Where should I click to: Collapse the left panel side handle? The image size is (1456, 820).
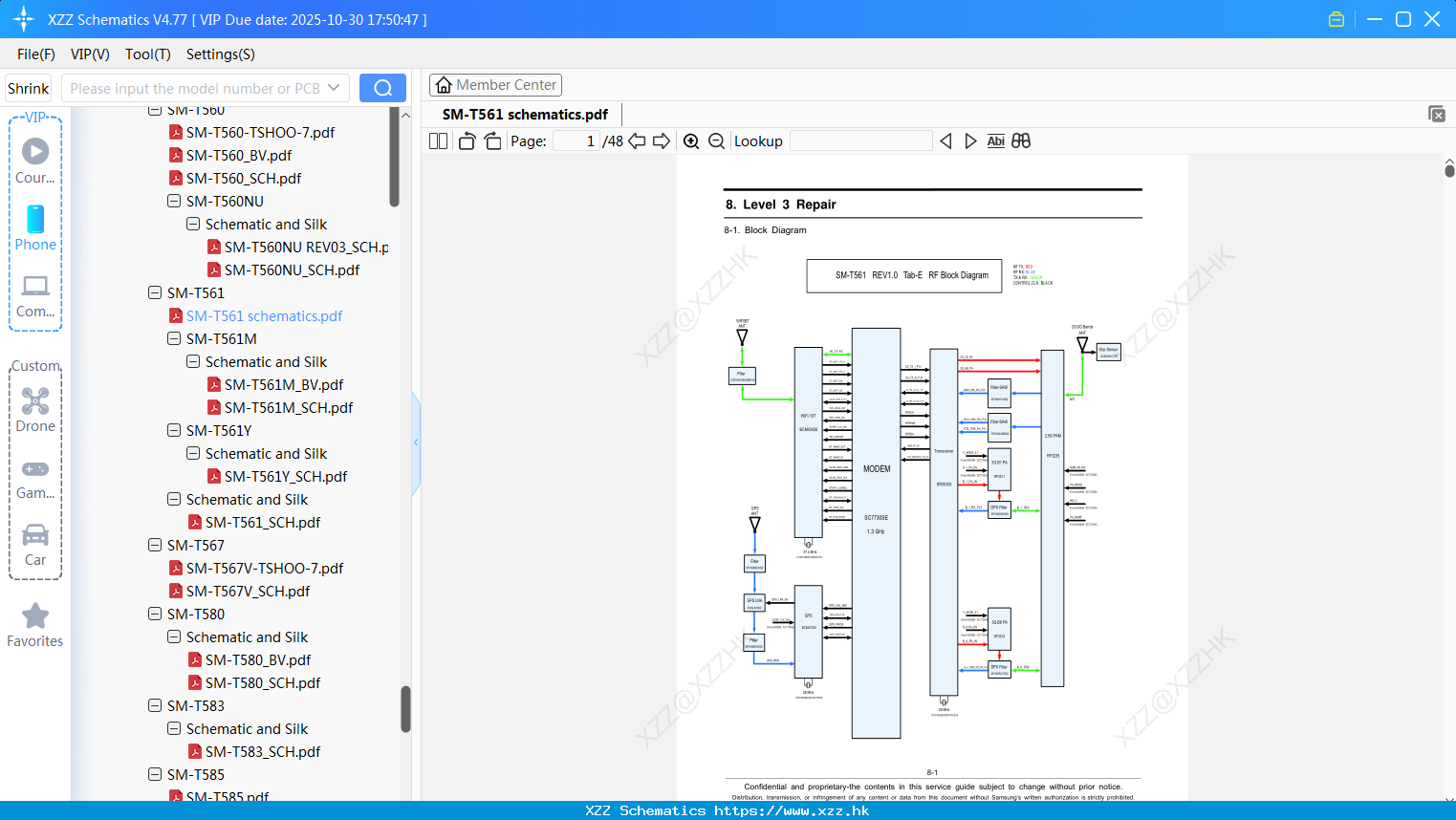[416, 442]
